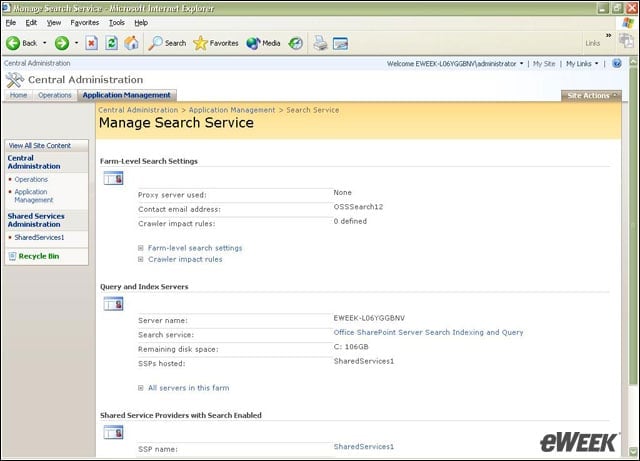
Task: Open the Help menu
Action: tap(141, 23)
